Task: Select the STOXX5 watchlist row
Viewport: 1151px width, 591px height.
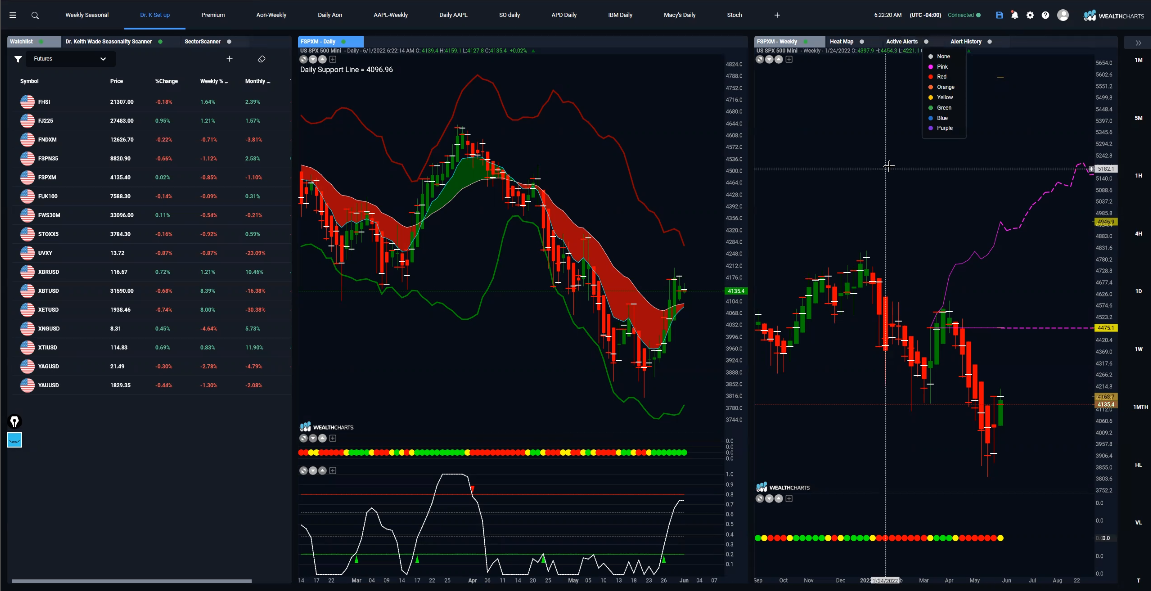Action: (x=150, y=233)
